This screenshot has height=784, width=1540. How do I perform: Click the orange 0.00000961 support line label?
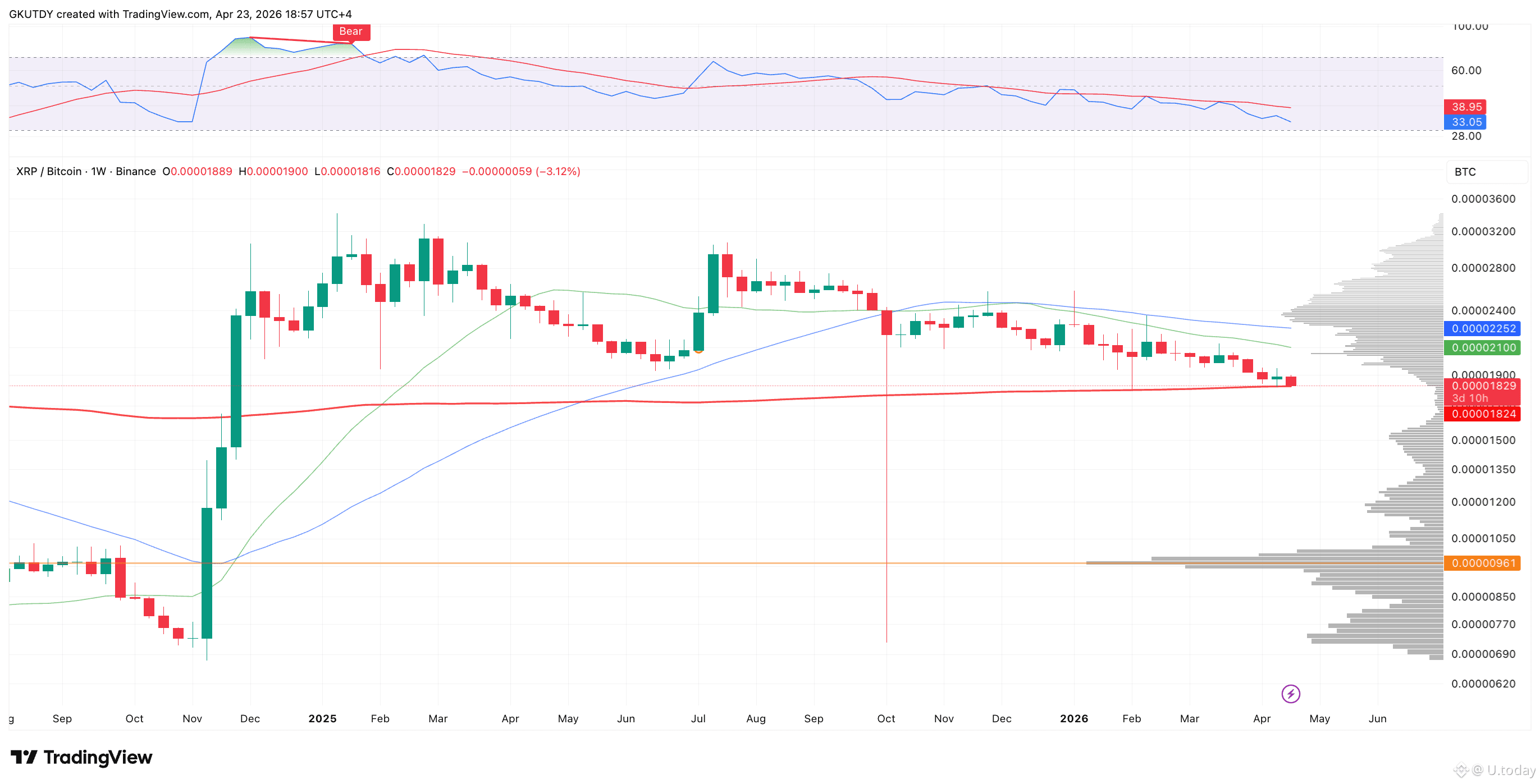tap(1483, 563)
